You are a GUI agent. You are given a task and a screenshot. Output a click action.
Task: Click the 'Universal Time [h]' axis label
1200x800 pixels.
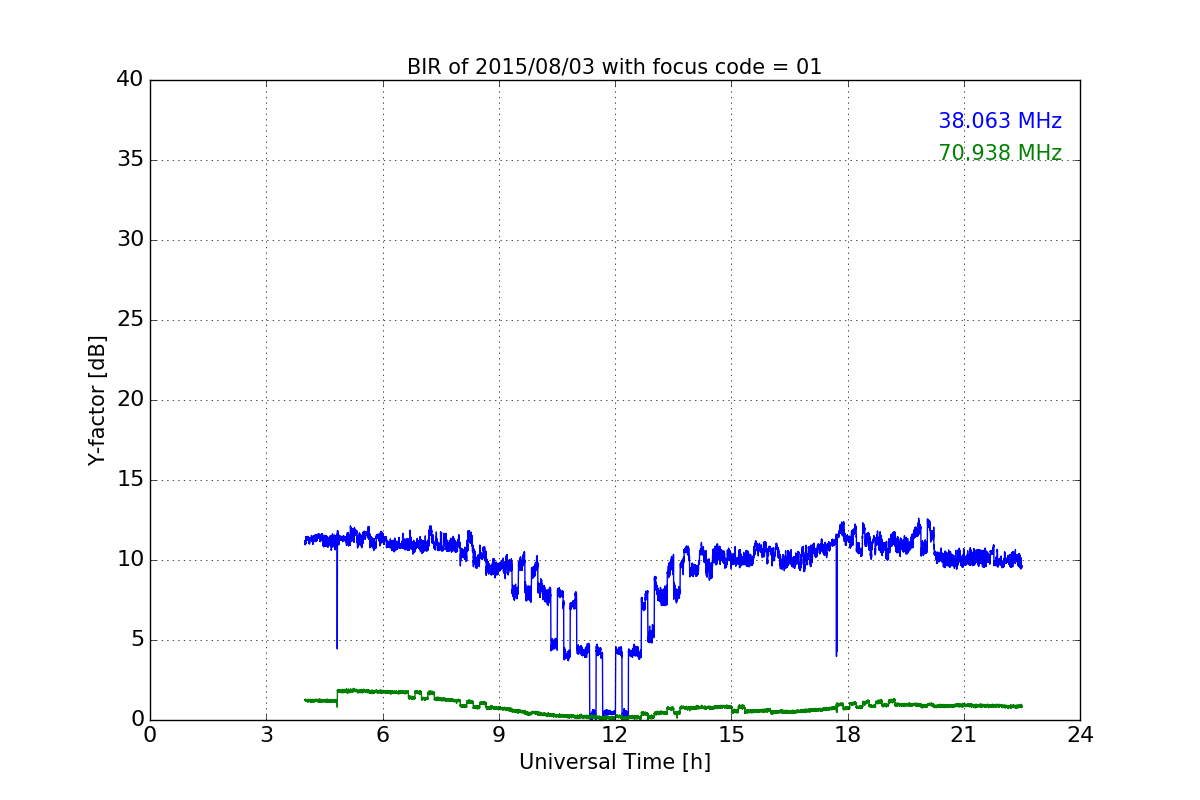[615, 762]
